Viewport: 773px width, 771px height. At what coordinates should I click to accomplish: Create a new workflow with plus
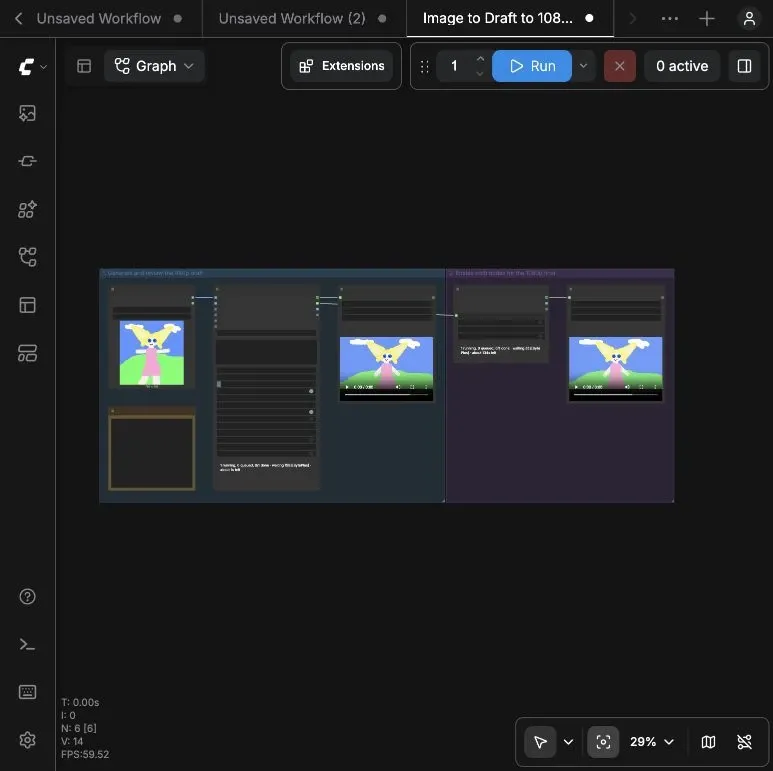click(x=706, y=19)
